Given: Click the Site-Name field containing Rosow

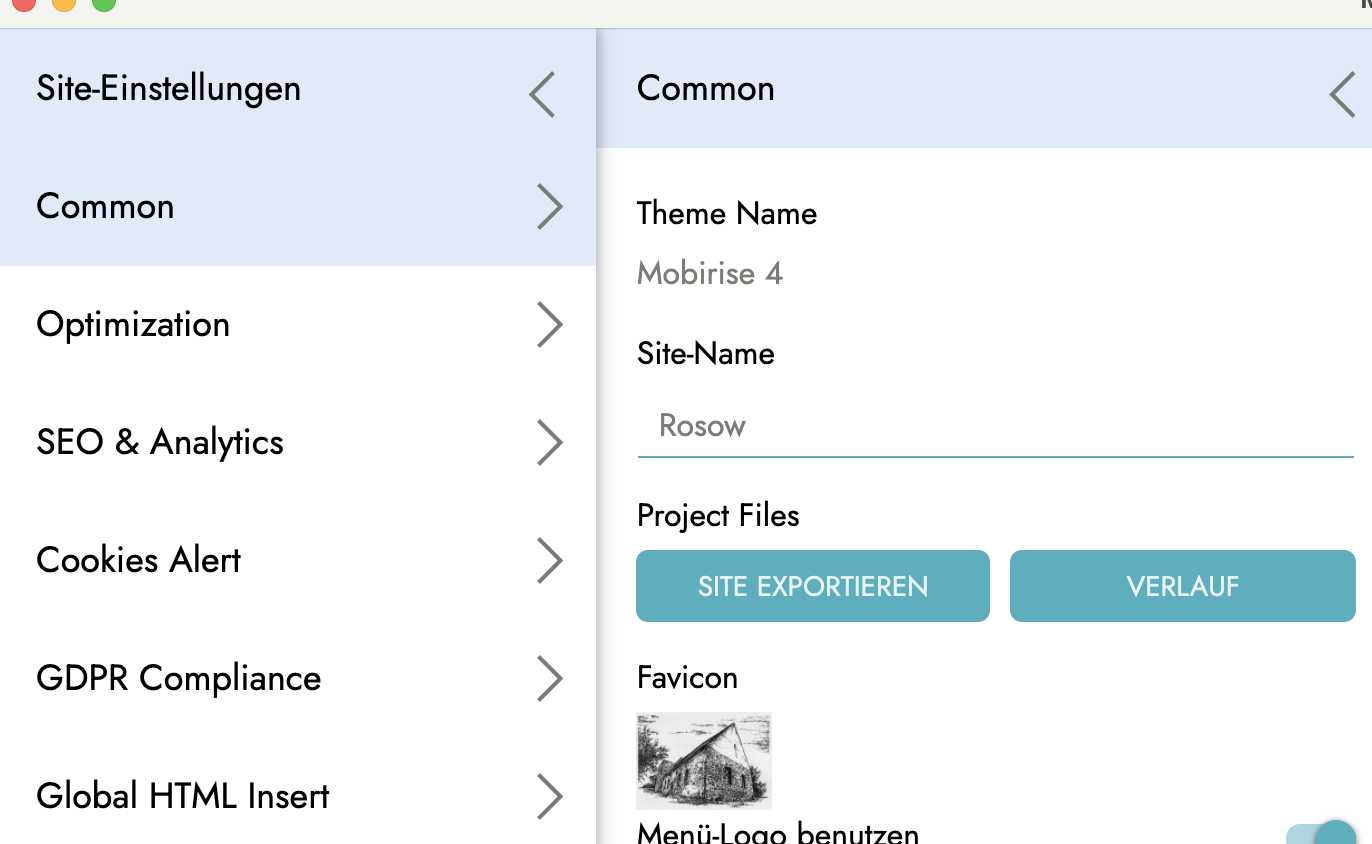Looking at the screenshot, I should [995, 426].
